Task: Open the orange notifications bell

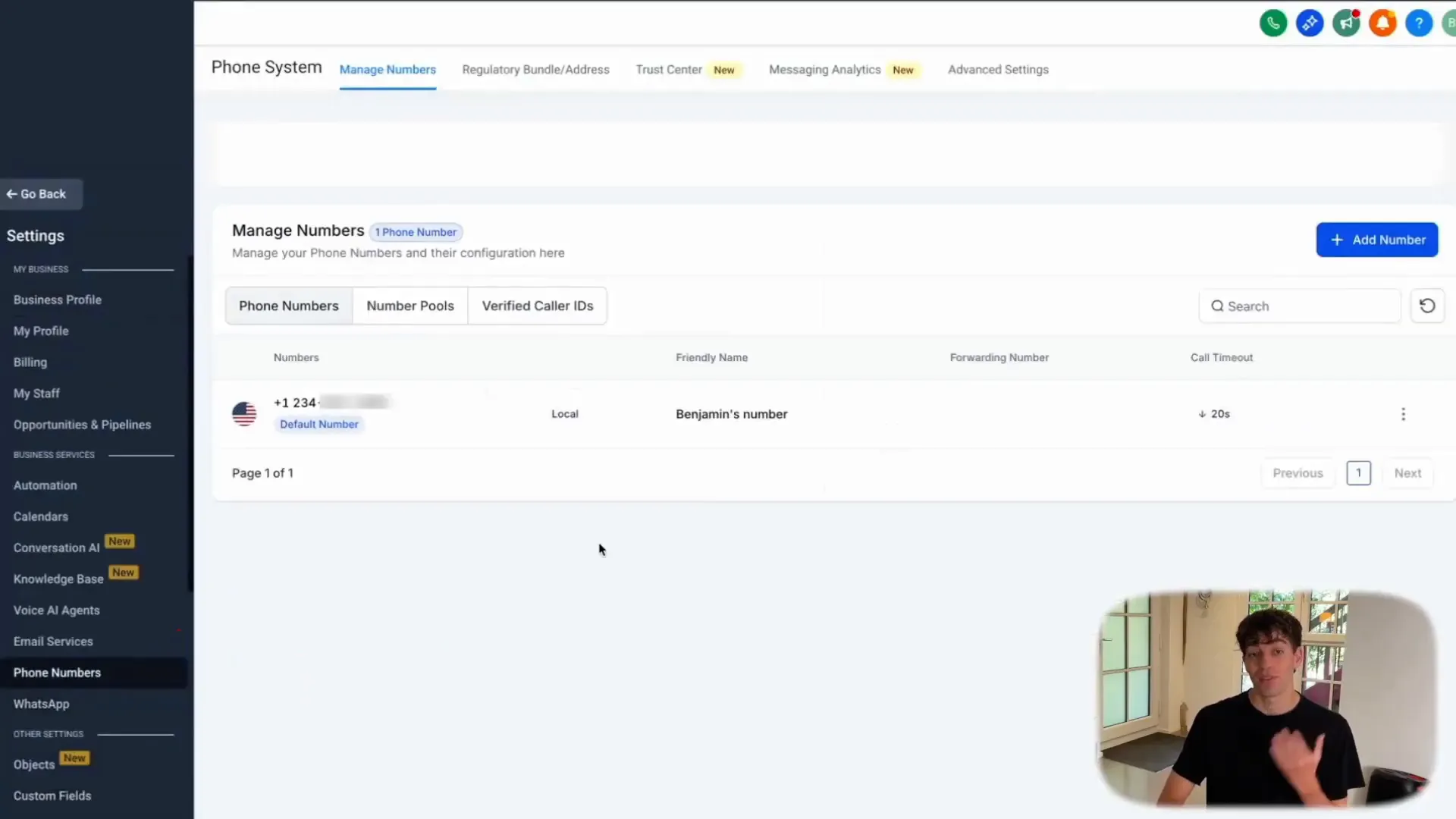Action: pyautogui.click(x=1382, y=24)
